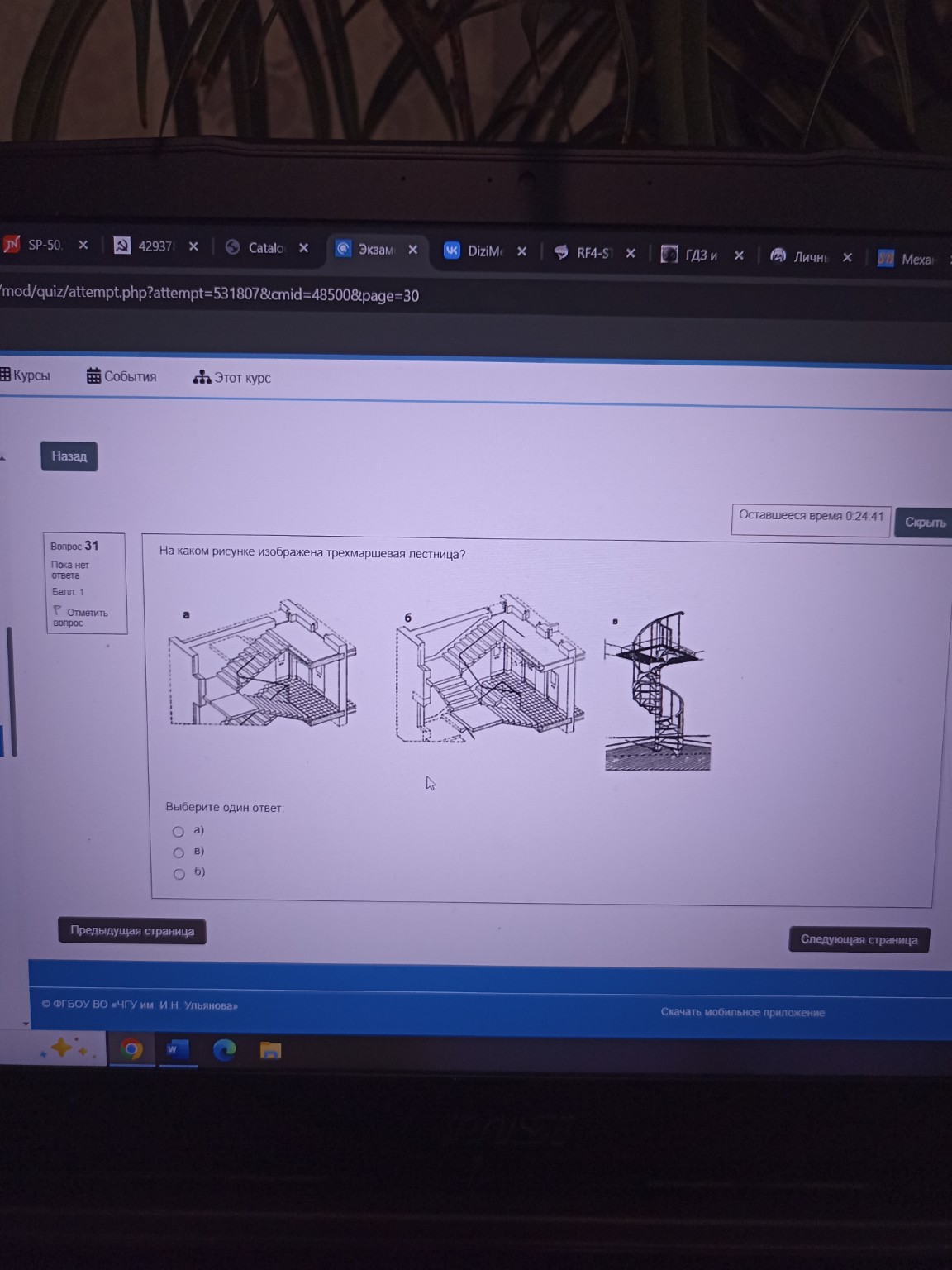Open Word from the taskbar
The width and height of the screenshot is (952, 1270).
175,1049
